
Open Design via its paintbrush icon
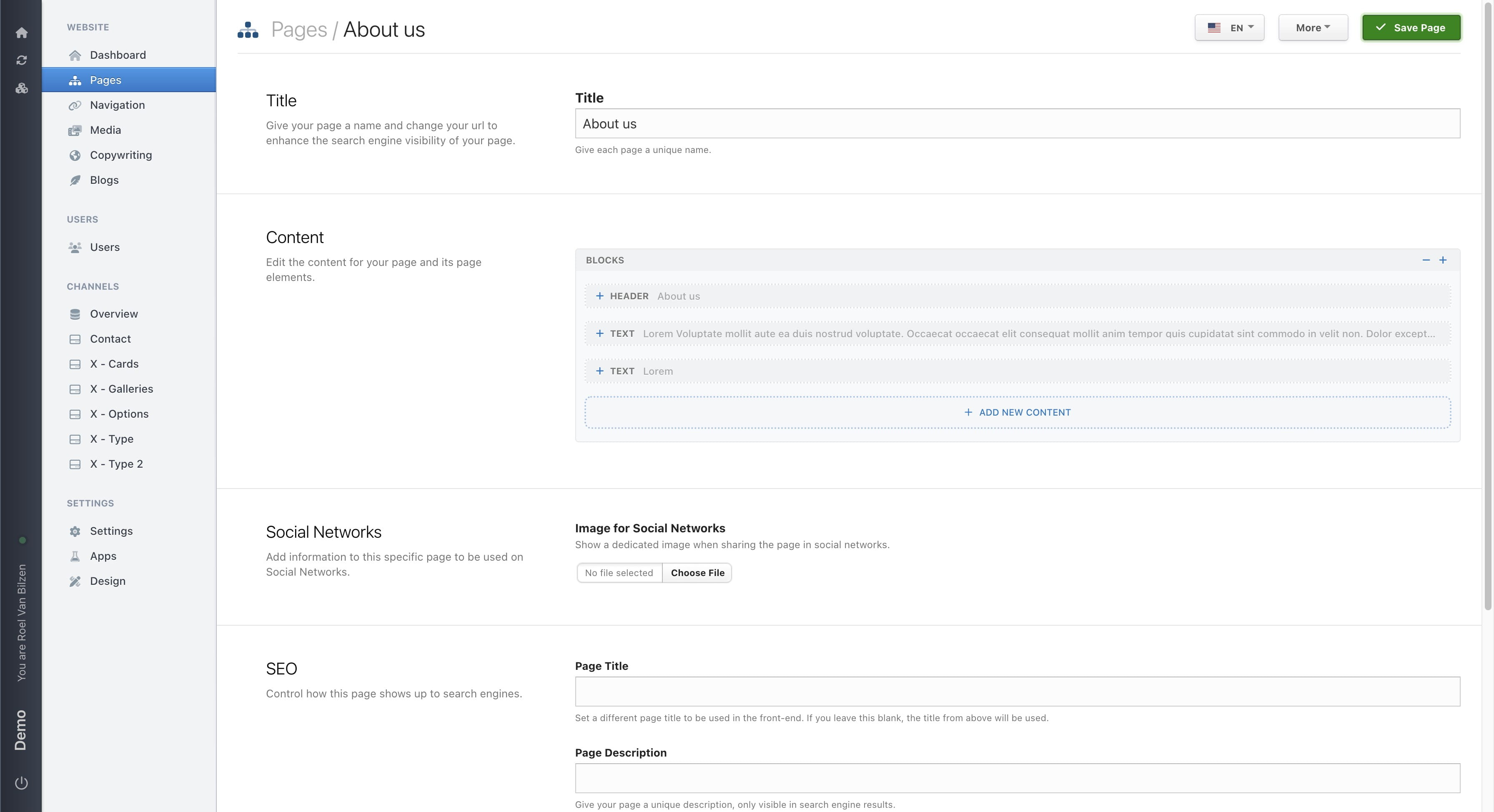click(75, 581)
